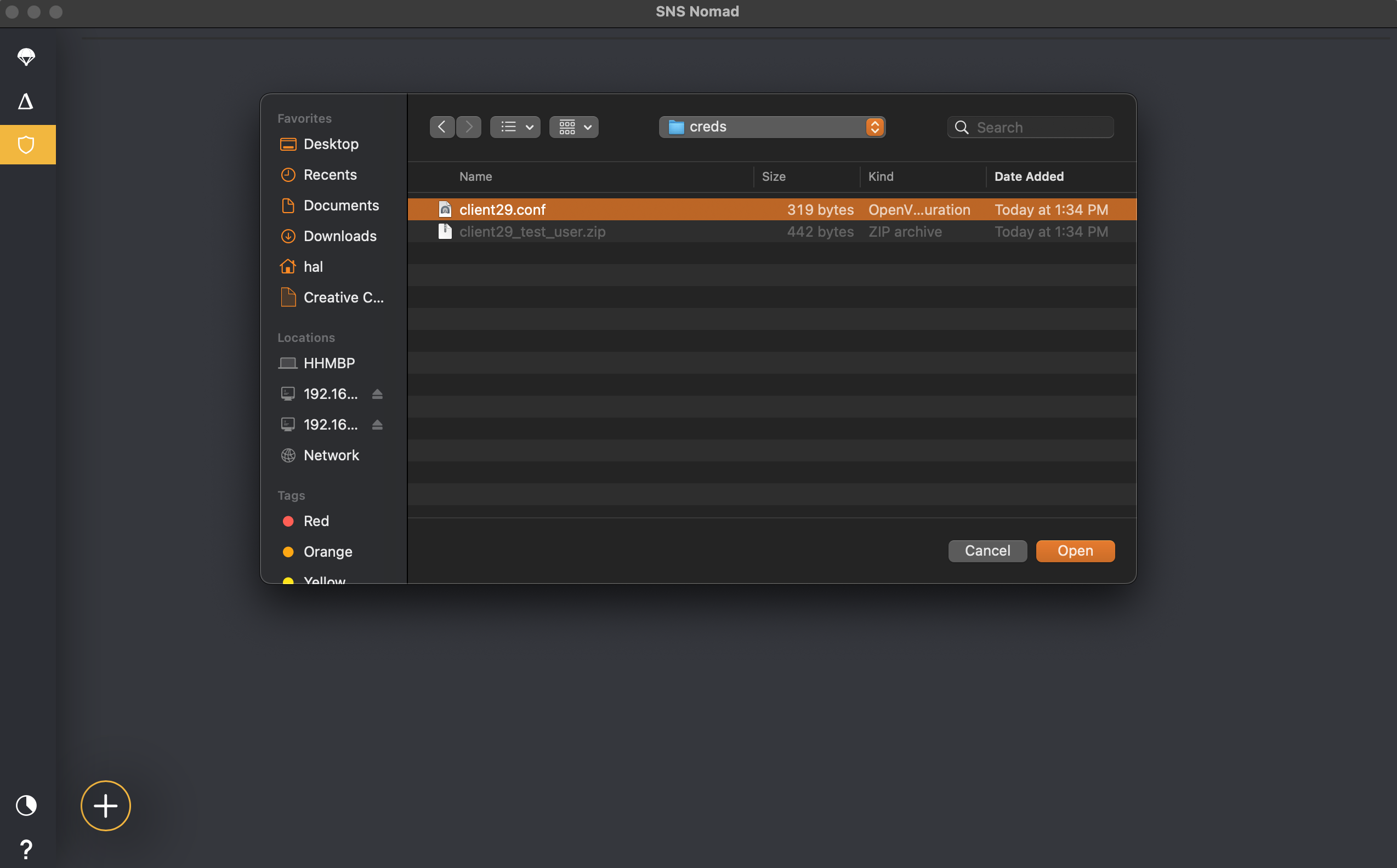Eject the second 192.16... location
This screenshot has width=1397, height=868.
pos(377,424)
